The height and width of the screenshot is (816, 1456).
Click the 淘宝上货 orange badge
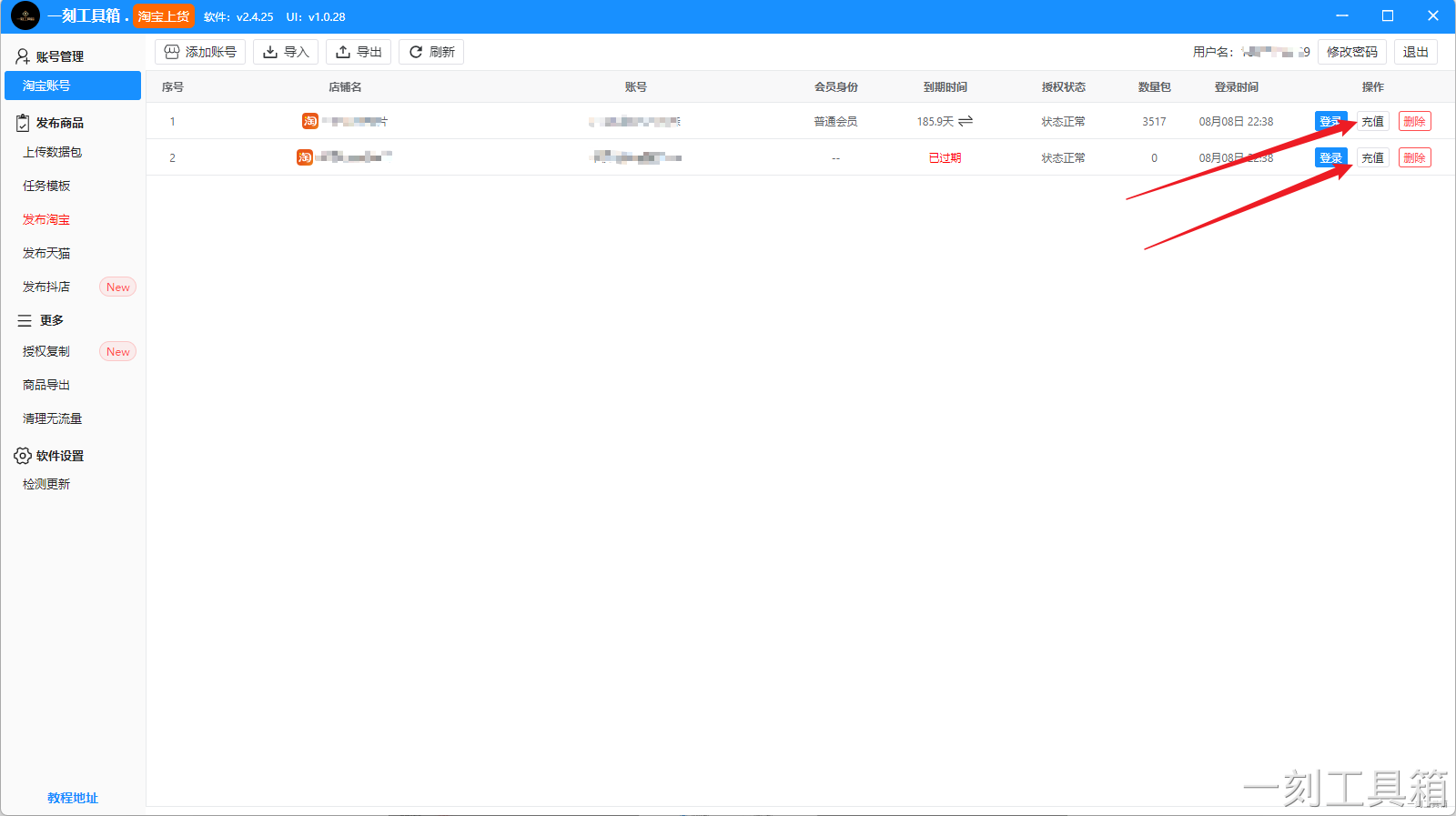[164, 16]
